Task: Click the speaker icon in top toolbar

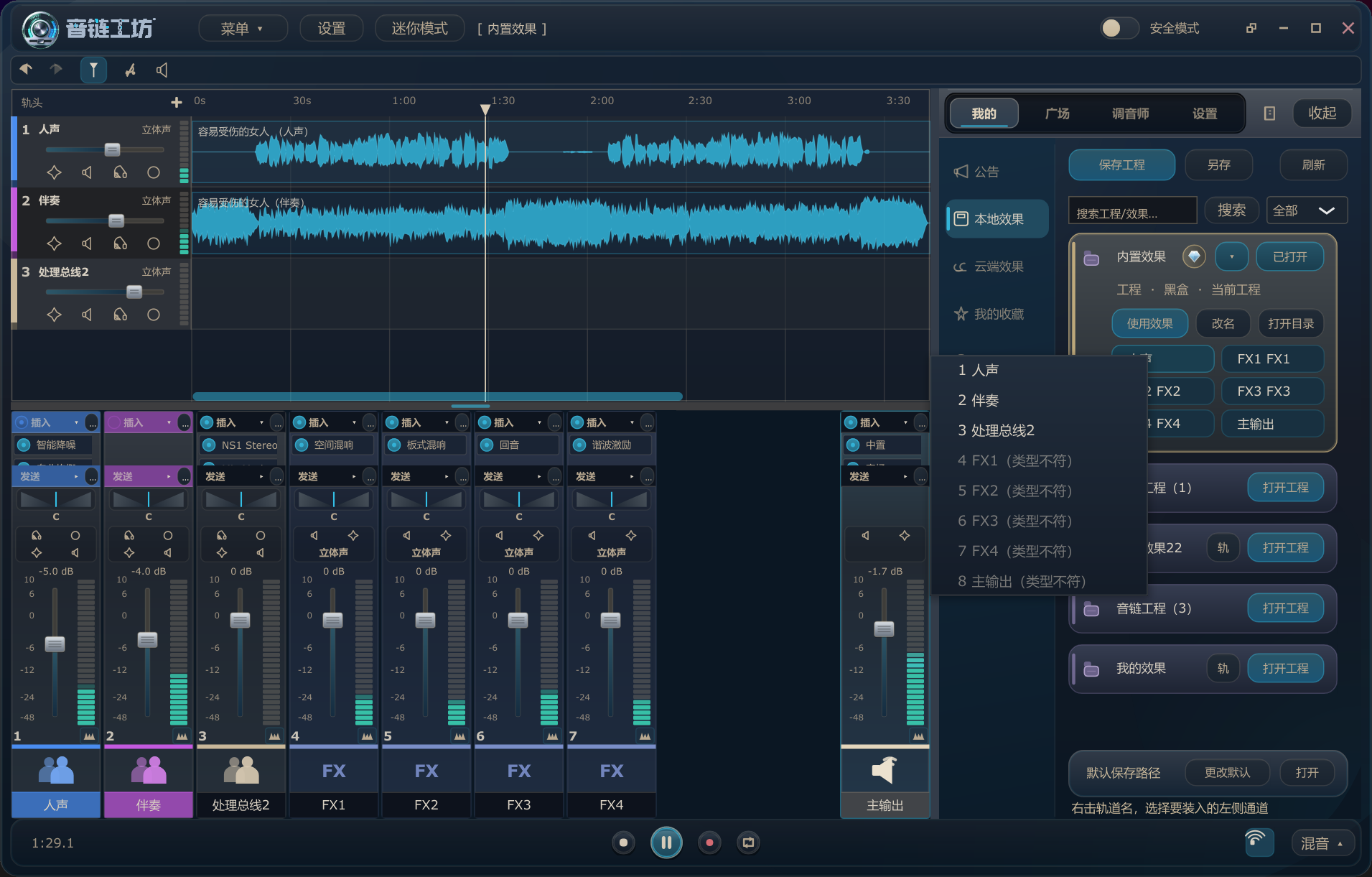Action: [x=162, y=70]
